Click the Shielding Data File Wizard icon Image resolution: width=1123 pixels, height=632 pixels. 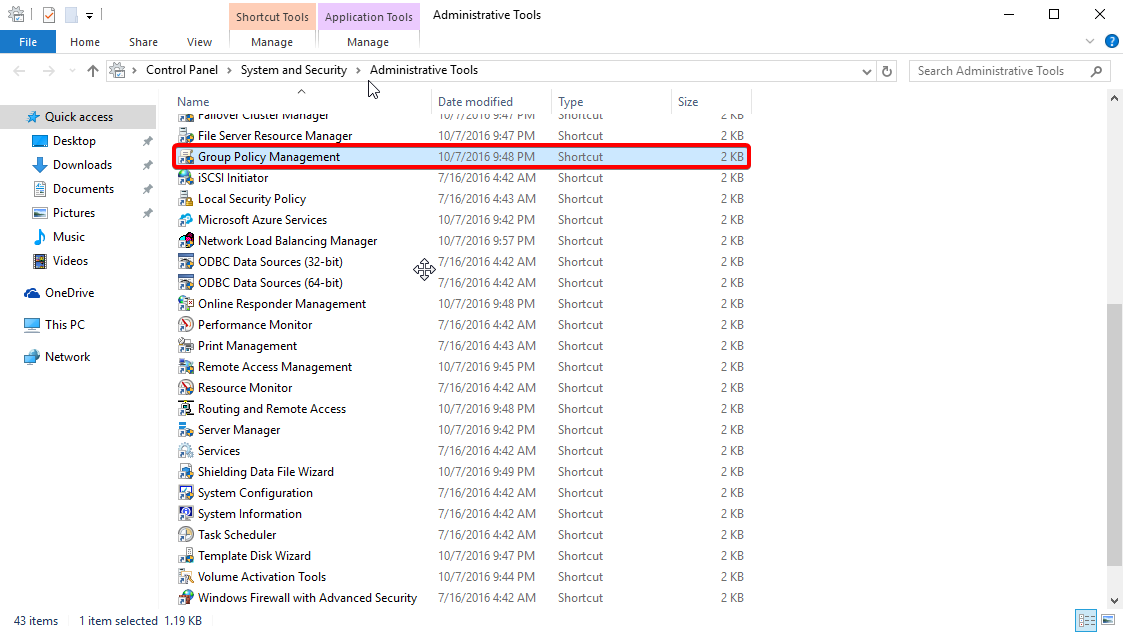(185, 471)
